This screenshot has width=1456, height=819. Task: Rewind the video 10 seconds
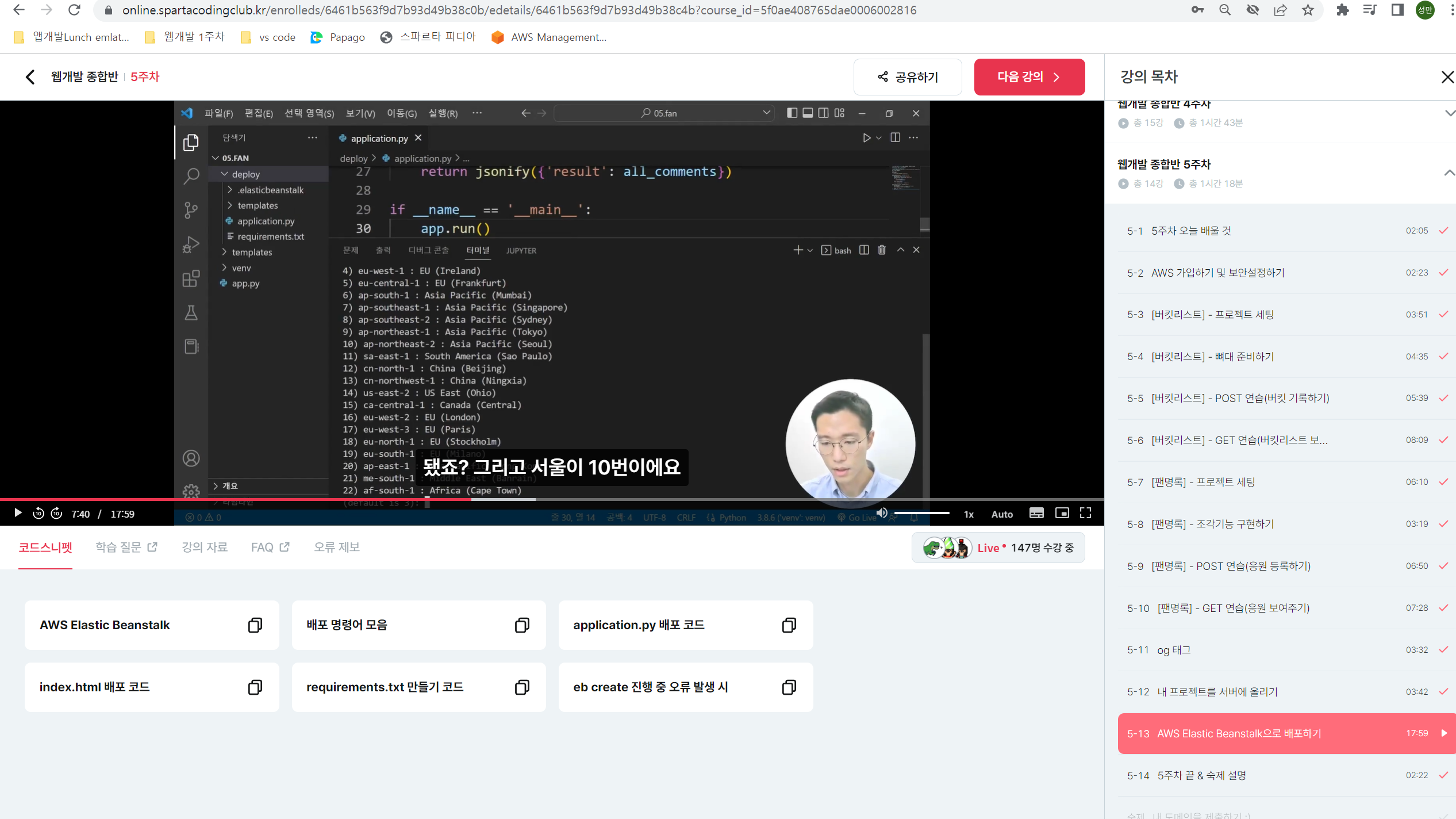(x=38, y=513)
